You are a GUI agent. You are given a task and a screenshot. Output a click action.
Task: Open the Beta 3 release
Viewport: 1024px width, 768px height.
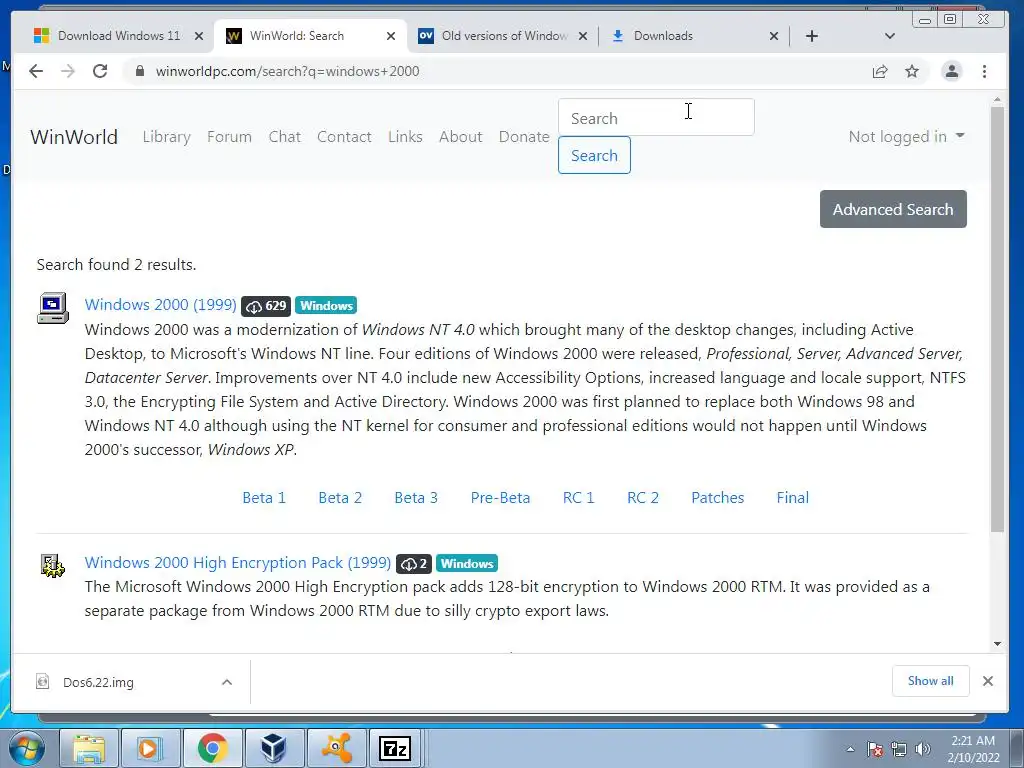[416, 498]
